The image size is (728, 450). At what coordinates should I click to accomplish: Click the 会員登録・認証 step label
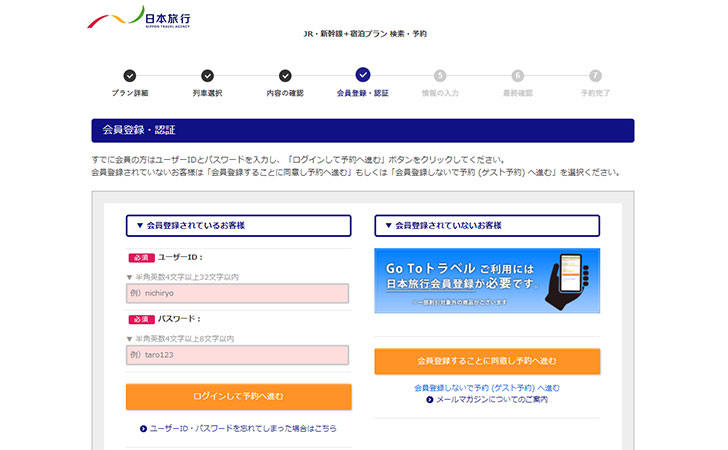(x=363, y=93)
